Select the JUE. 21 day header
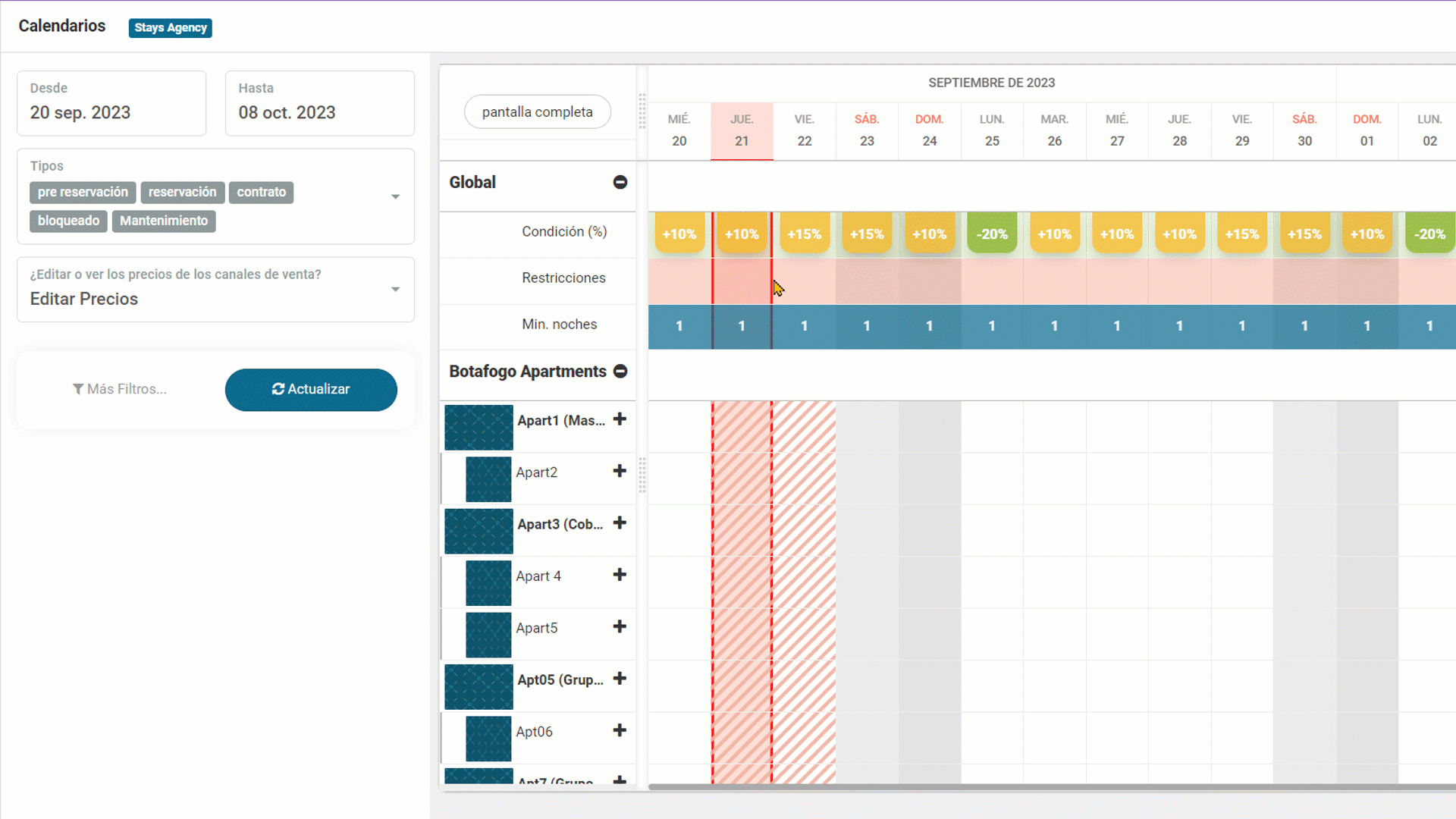Viewport: 1456px width, 819px height. [742, 130]
